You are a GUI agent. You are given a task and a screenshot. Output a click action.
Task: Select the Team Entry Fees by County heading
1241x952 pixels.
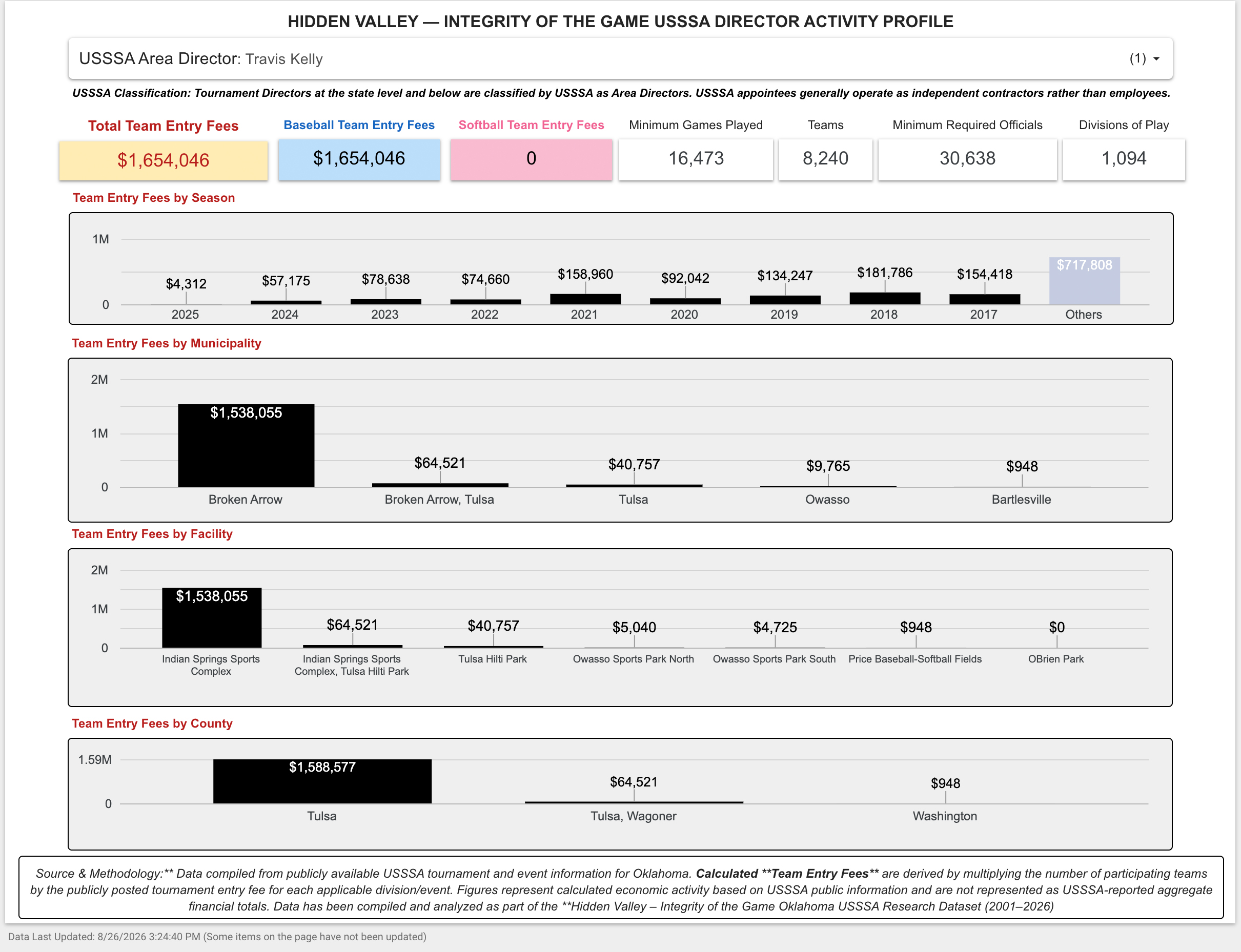click(152, 723)
